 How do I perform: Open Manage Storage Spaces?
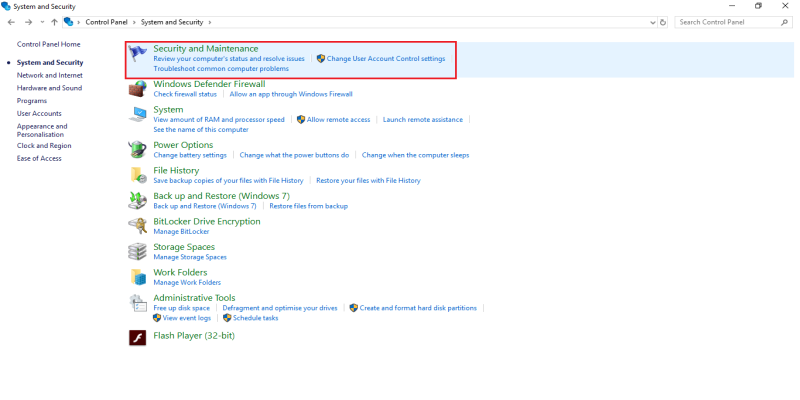coord(190,257)
